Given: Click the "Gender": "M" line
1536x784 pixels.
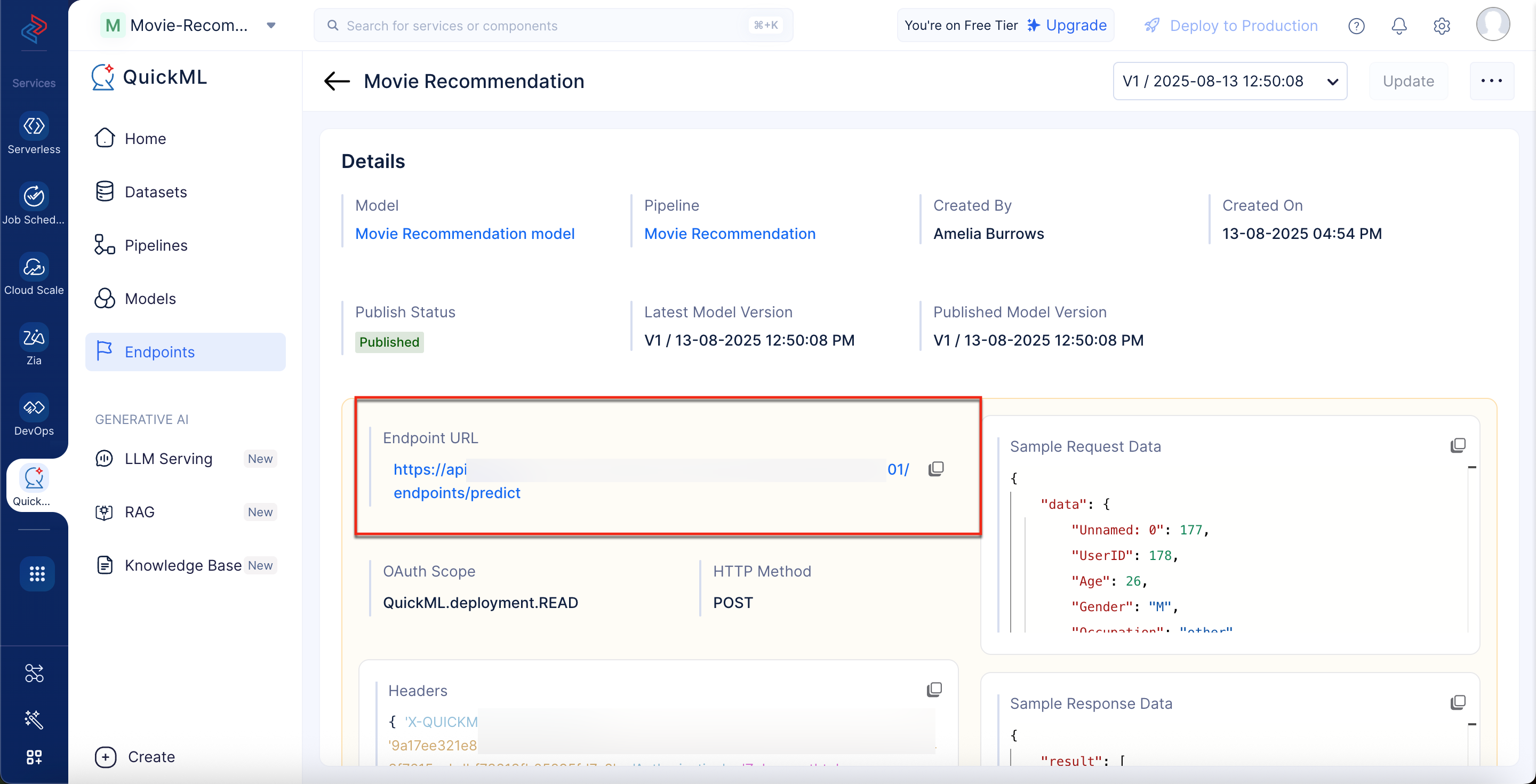Looking at the screenshot, I should pos(1125,607).
